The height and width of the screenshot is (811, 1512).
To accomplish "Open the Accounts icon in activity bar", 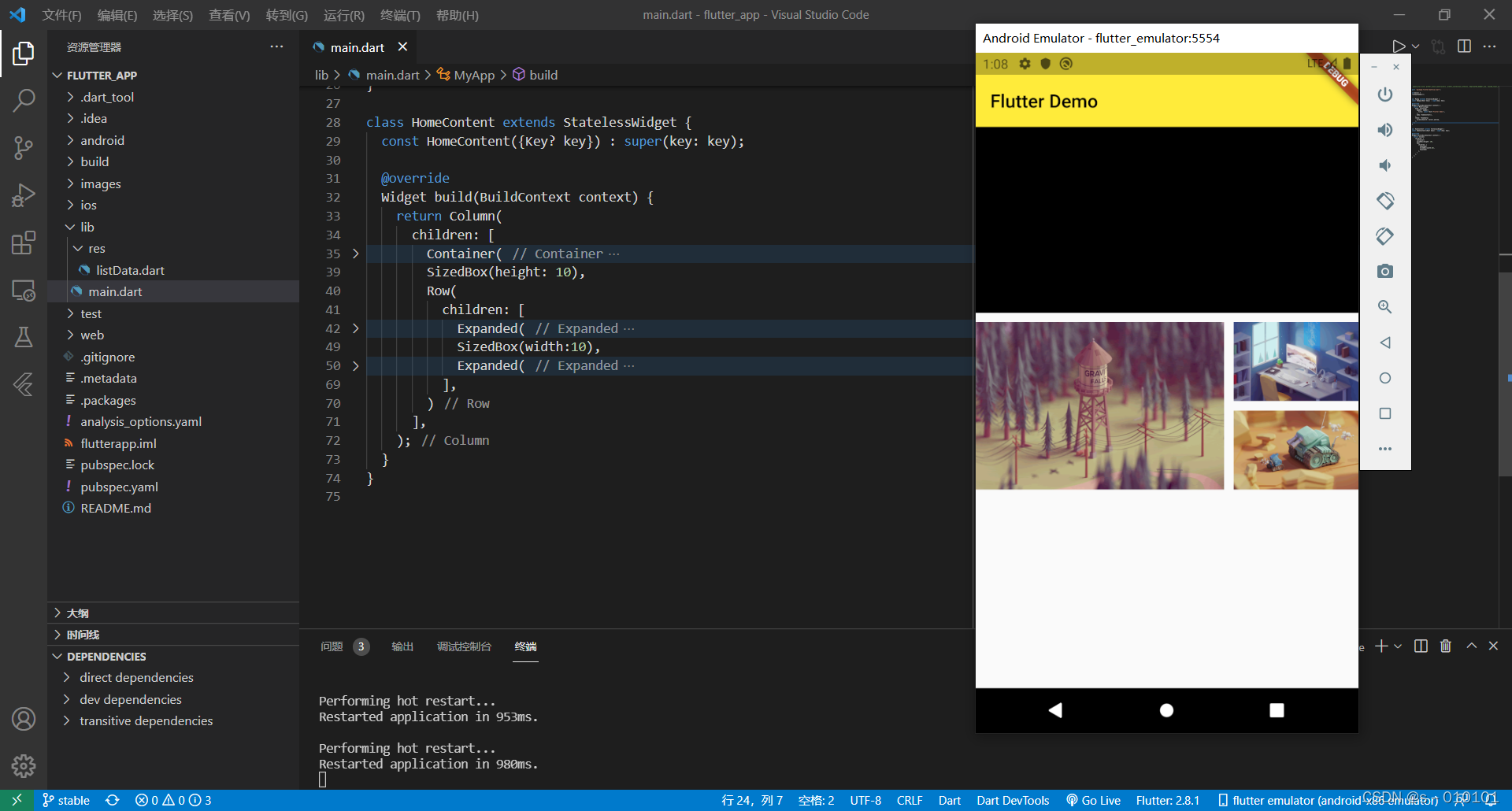I will [x=24, y=719].
